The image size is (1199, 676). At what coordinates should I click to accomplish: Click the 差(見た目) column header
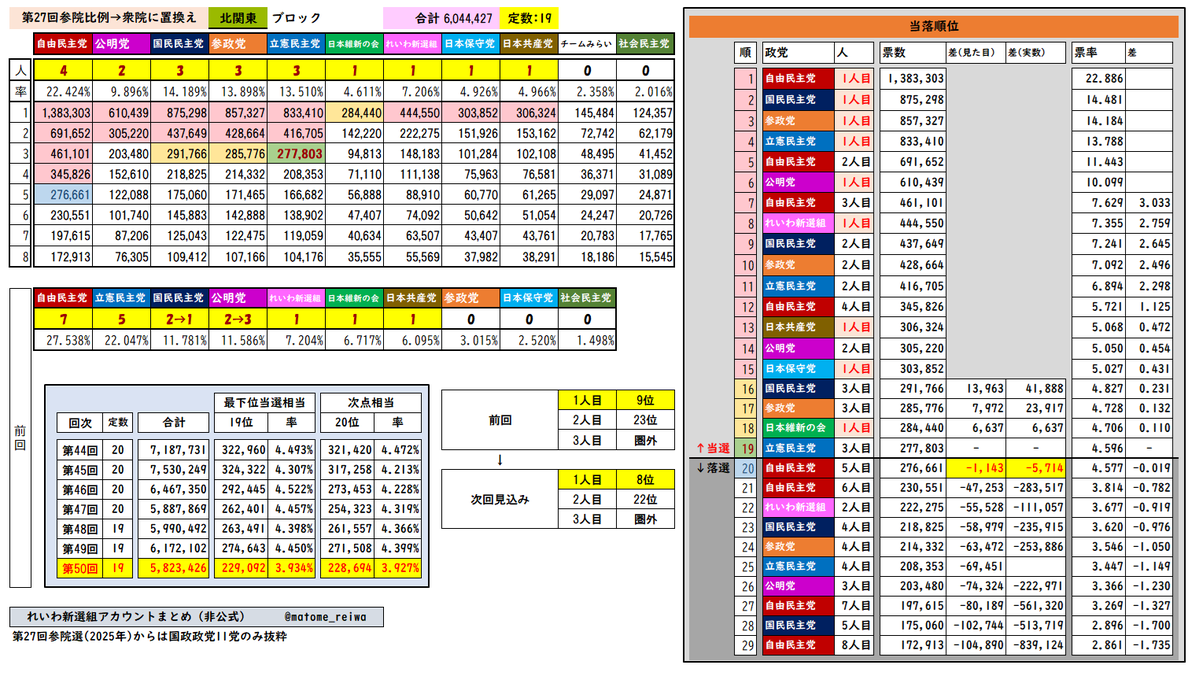(974, 53)
